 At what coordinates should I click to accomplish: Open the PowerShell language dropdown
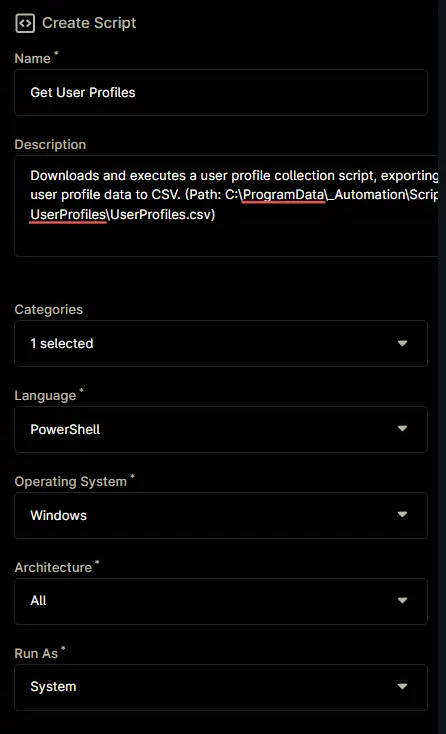221,429
